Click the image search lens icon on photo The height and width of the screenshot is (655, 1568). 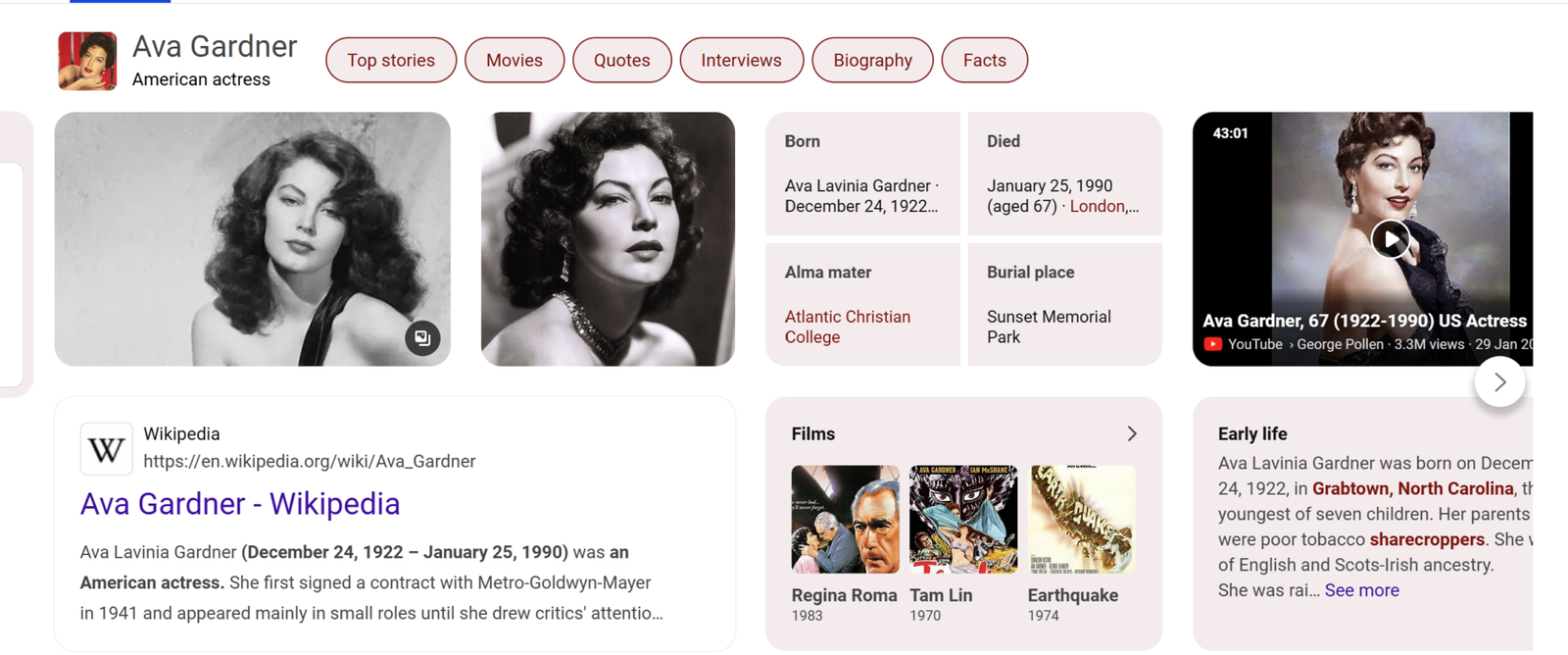coord(422,338)
